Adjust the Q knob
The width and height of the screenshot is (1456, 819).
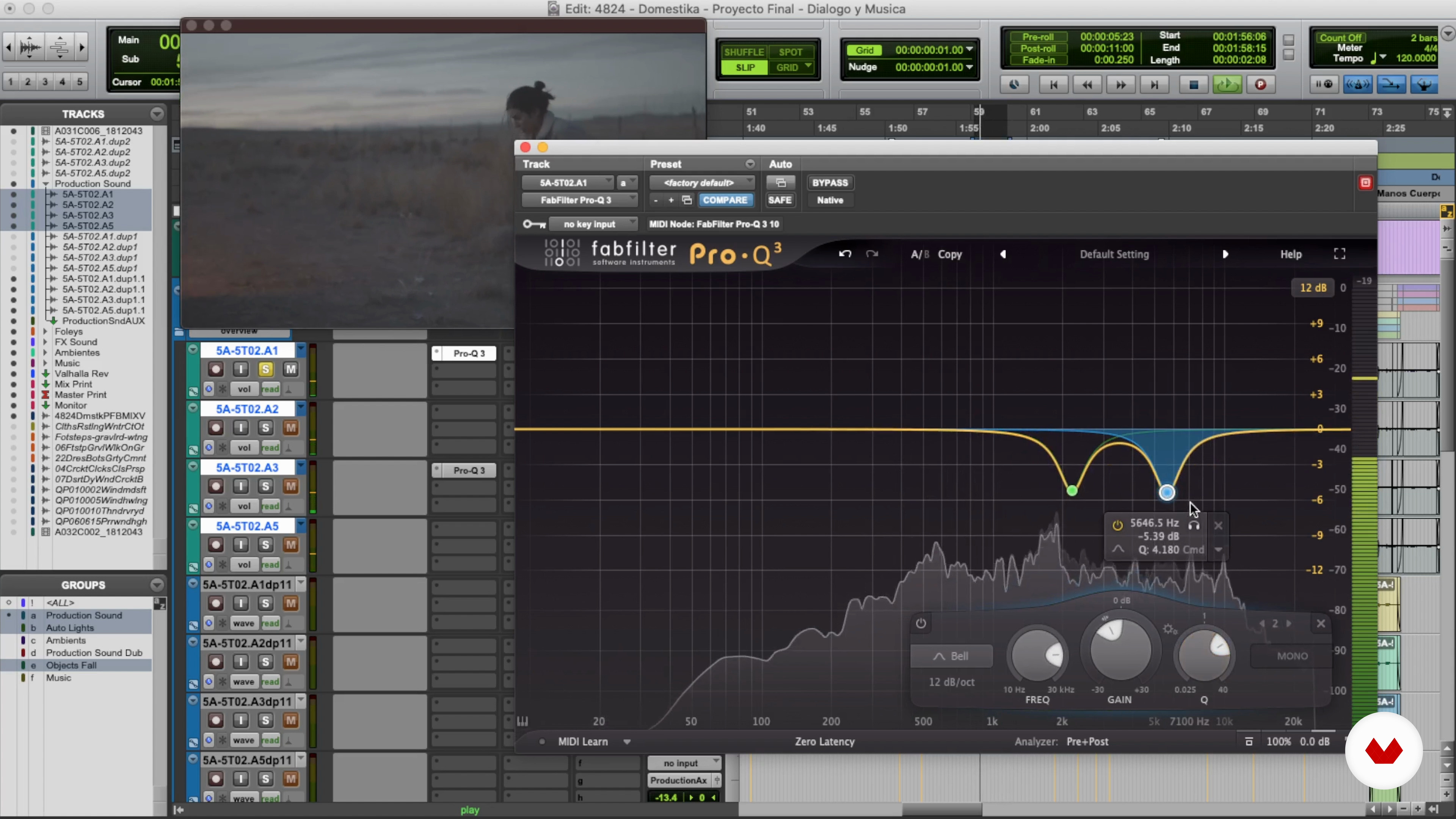pos(1204,656)
